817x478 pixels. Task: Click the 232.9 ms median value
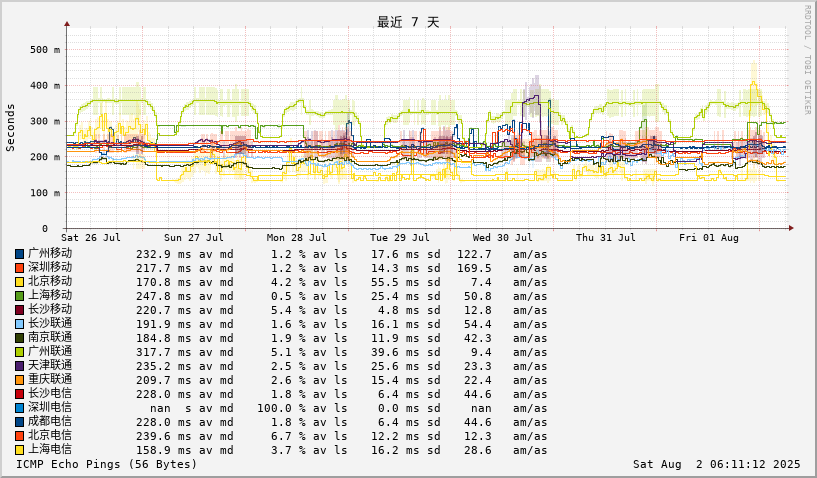(164, 254)
